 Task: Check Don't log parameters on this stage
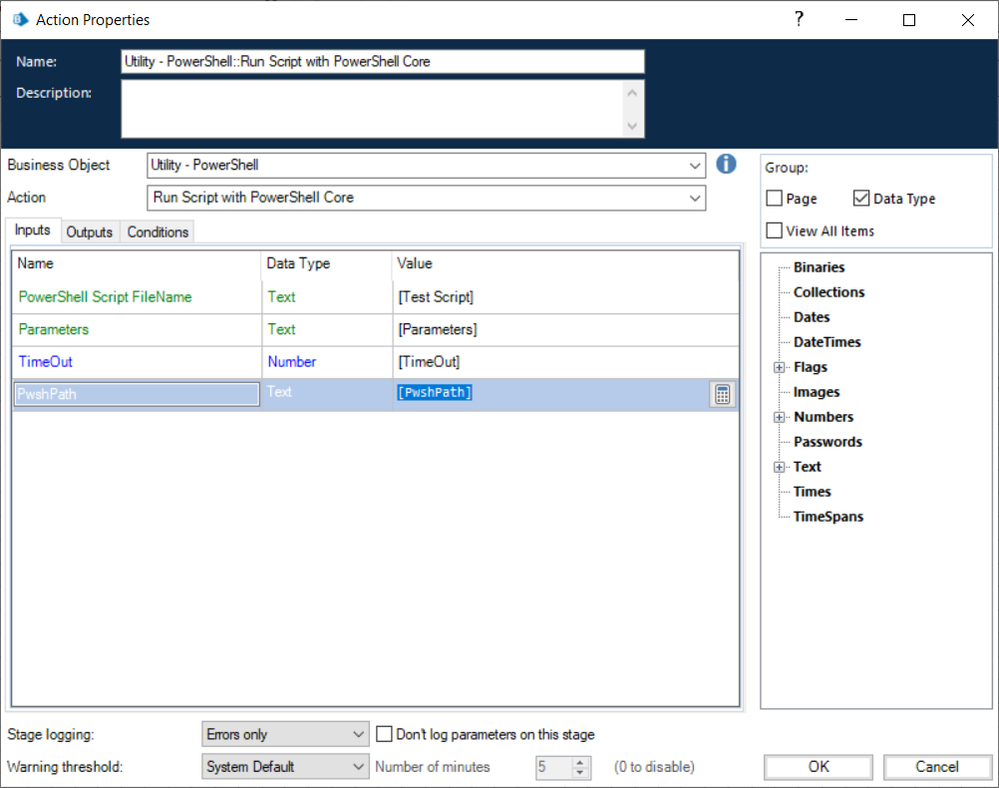click(x=384, y=734)
